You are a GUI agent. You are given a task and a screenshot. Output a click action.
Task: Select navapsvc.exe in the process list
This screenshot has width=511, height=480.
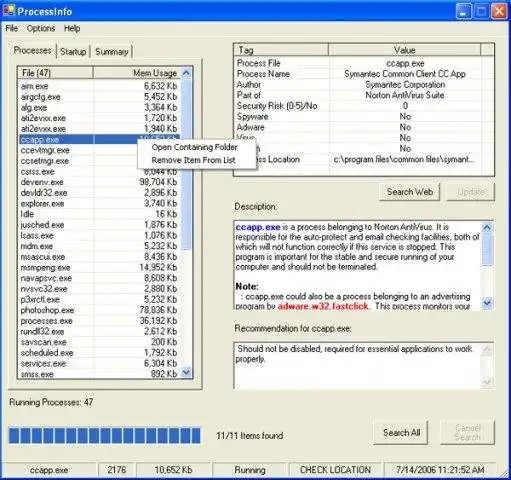coord(99,278)
